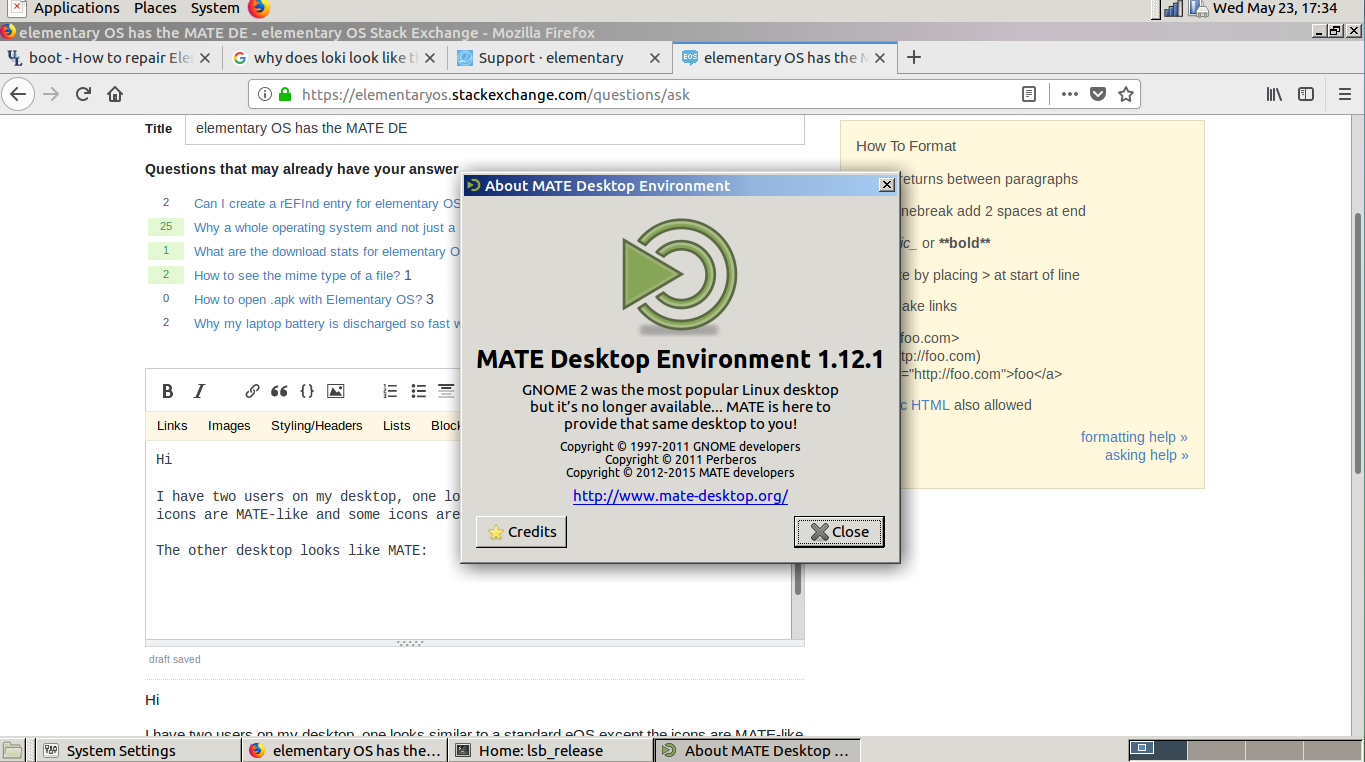Open "How to open .apk with Elementary OS?"

coord(308,299)
